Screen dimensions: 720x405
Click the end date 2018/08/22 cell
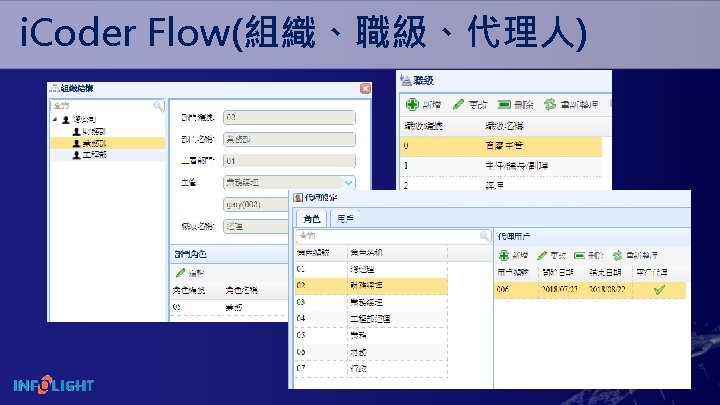(607, 289)
